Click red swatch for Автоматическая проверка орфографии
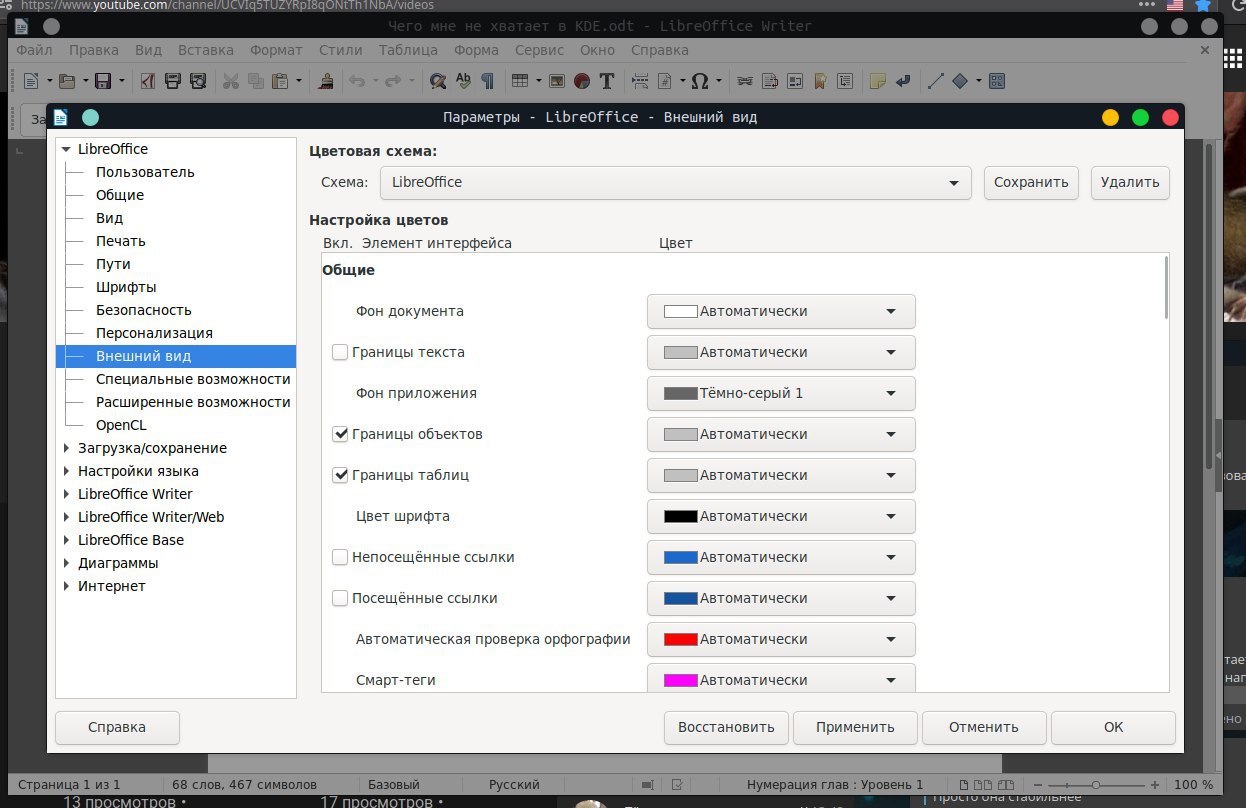Image resolution: width=1246 pixels, height=808 pixels. point(680,639)
